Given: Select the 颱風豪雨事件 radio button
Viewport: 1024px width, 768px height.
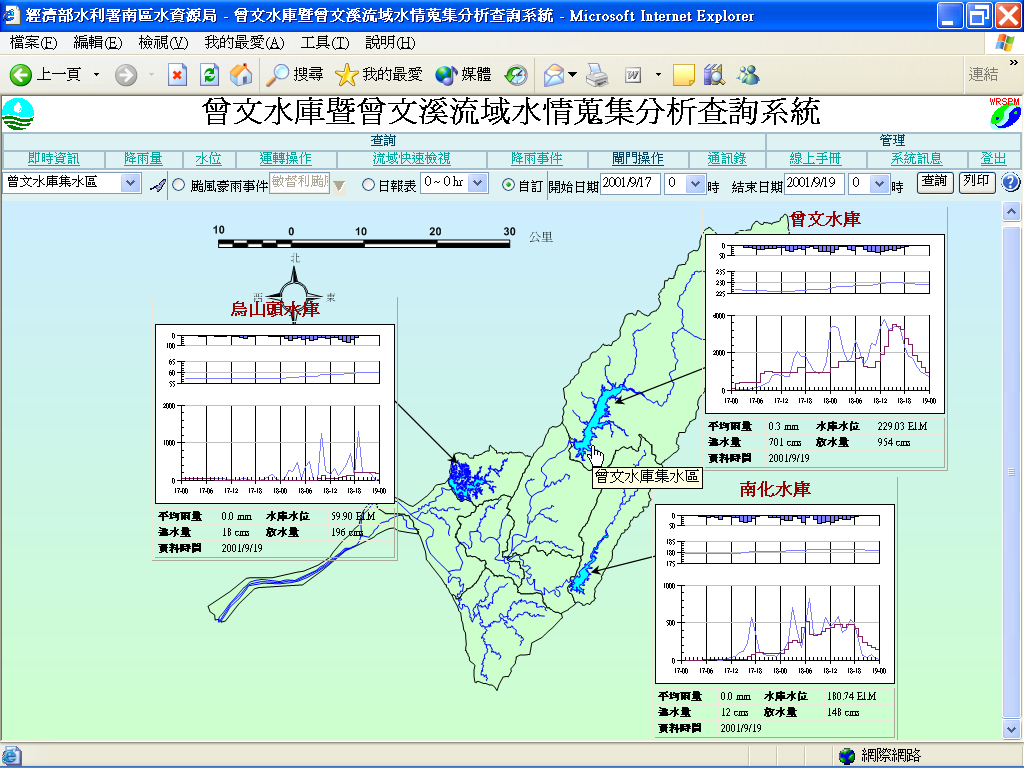Looking at the screenshot, I should pyautogui.click(x=178, y=185).
